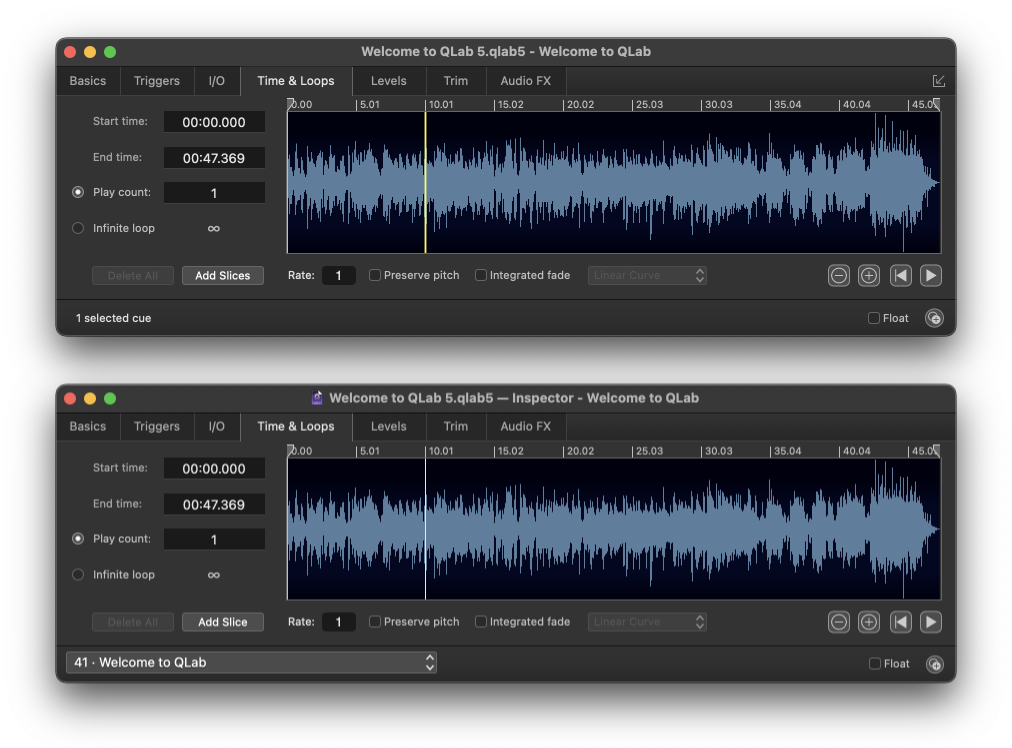Image resolution: width=1012 pixels, height=748 pixels.
Task: Open Triggers tab in bottom Inspector window
Action: tap(157, 427)
